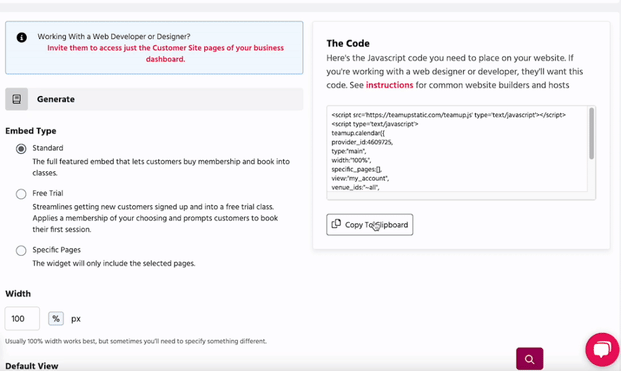Select the Specific Pages radio button

tap(21, 251)
